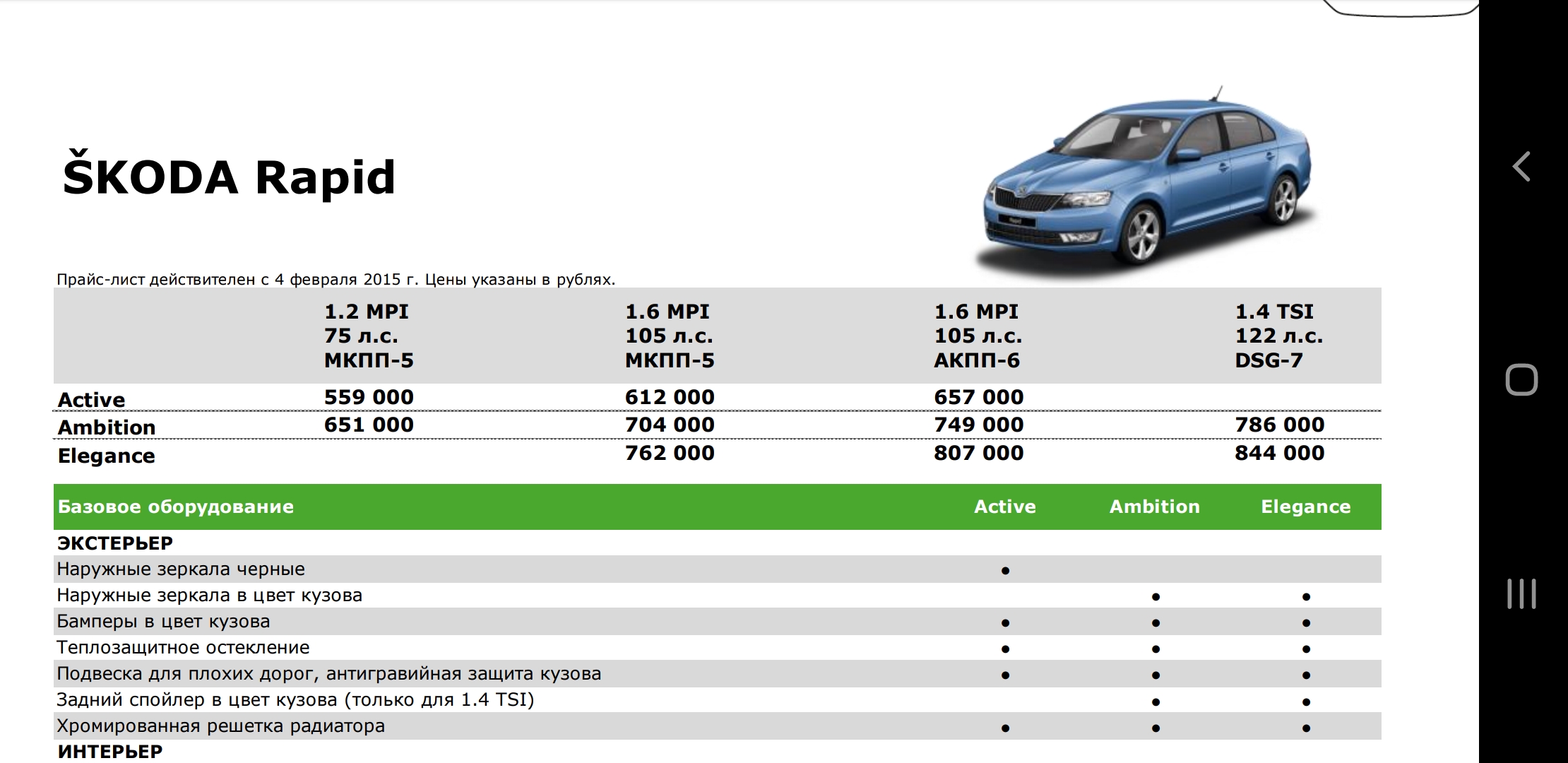The width and height of the screenshot is (1568, 763).
Task: Select the 1.6 MPI МКПП-5 column header
Action: 670,336
